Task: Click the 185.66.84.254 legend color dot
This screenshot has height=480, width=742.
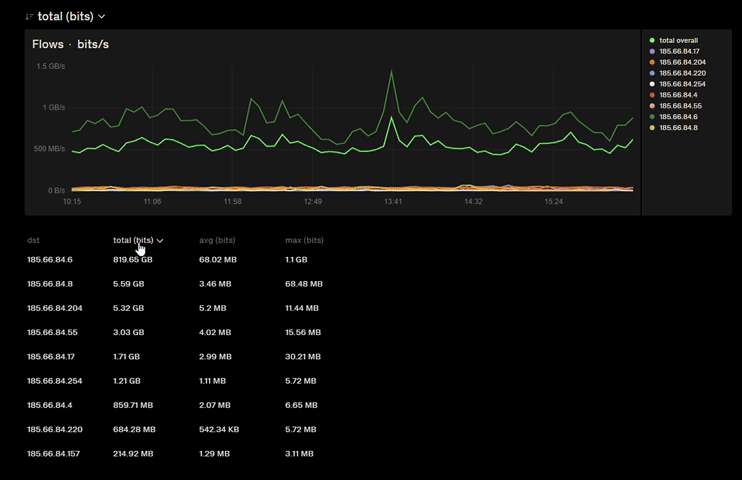Action: [x=653, y=85]
